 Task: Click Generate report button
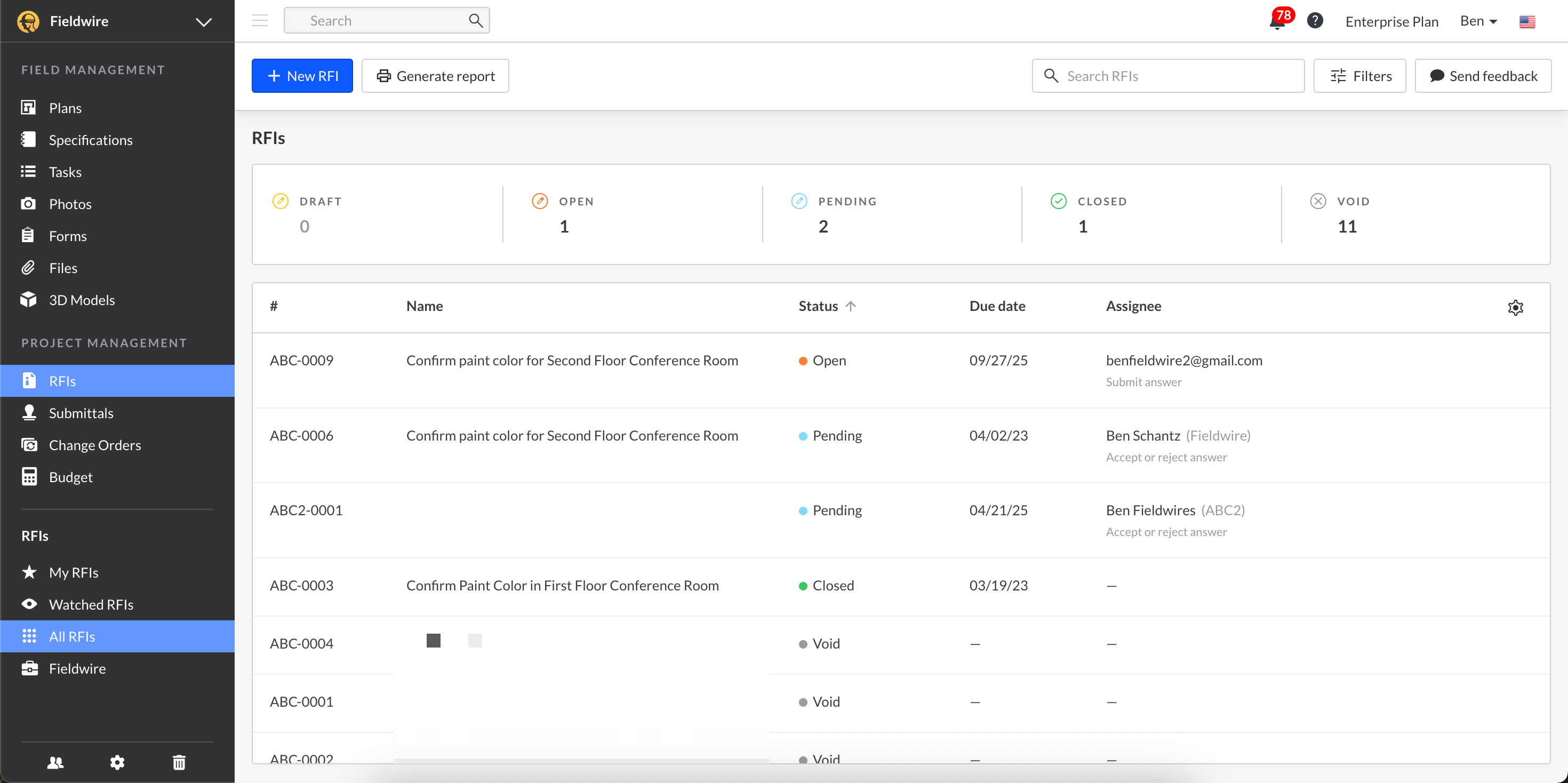point(435,76)
